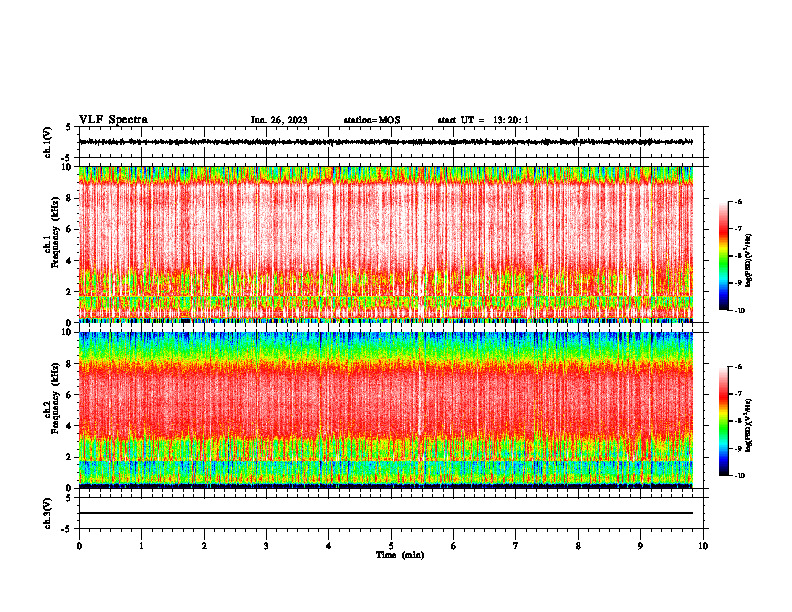The width and height of the screenshot is (792, 612).
Task: Click the "station=MOS" header label
Action: (372, 120)
